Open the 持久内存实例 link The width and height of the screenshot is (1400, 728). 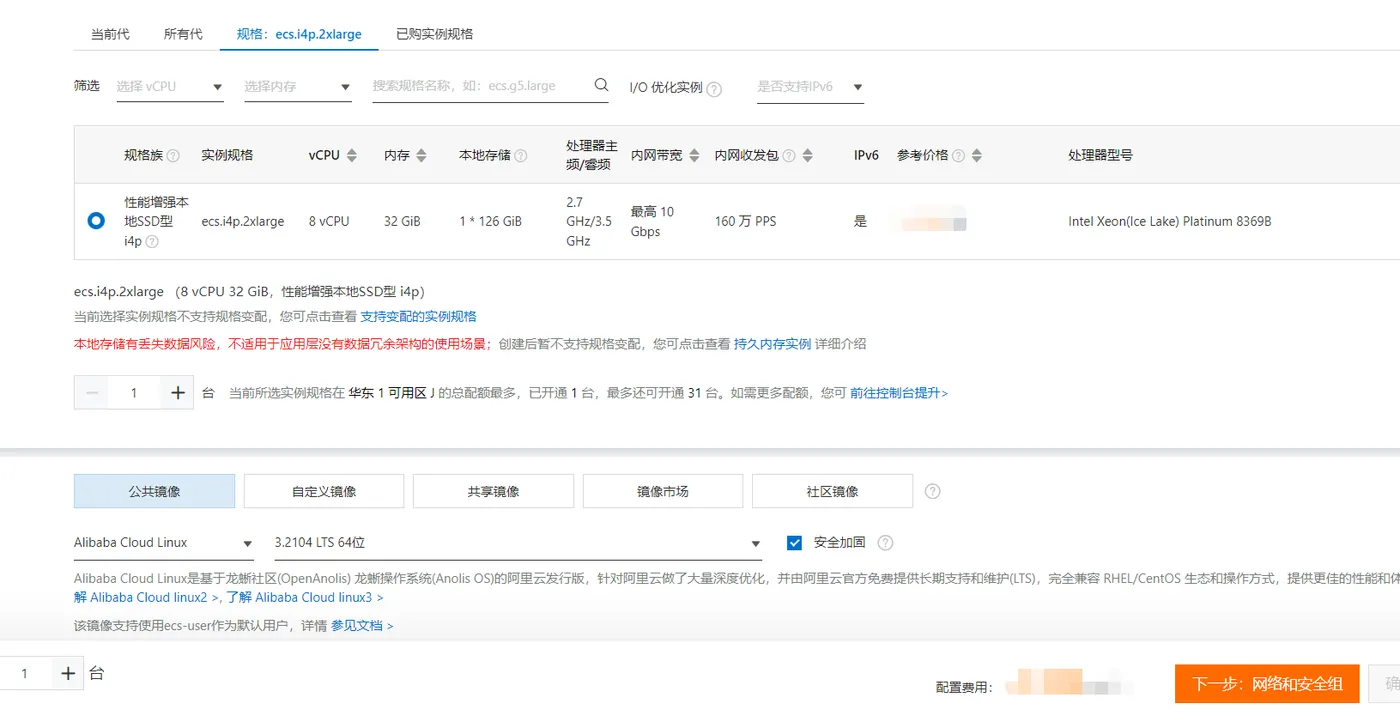coord(772,344)
